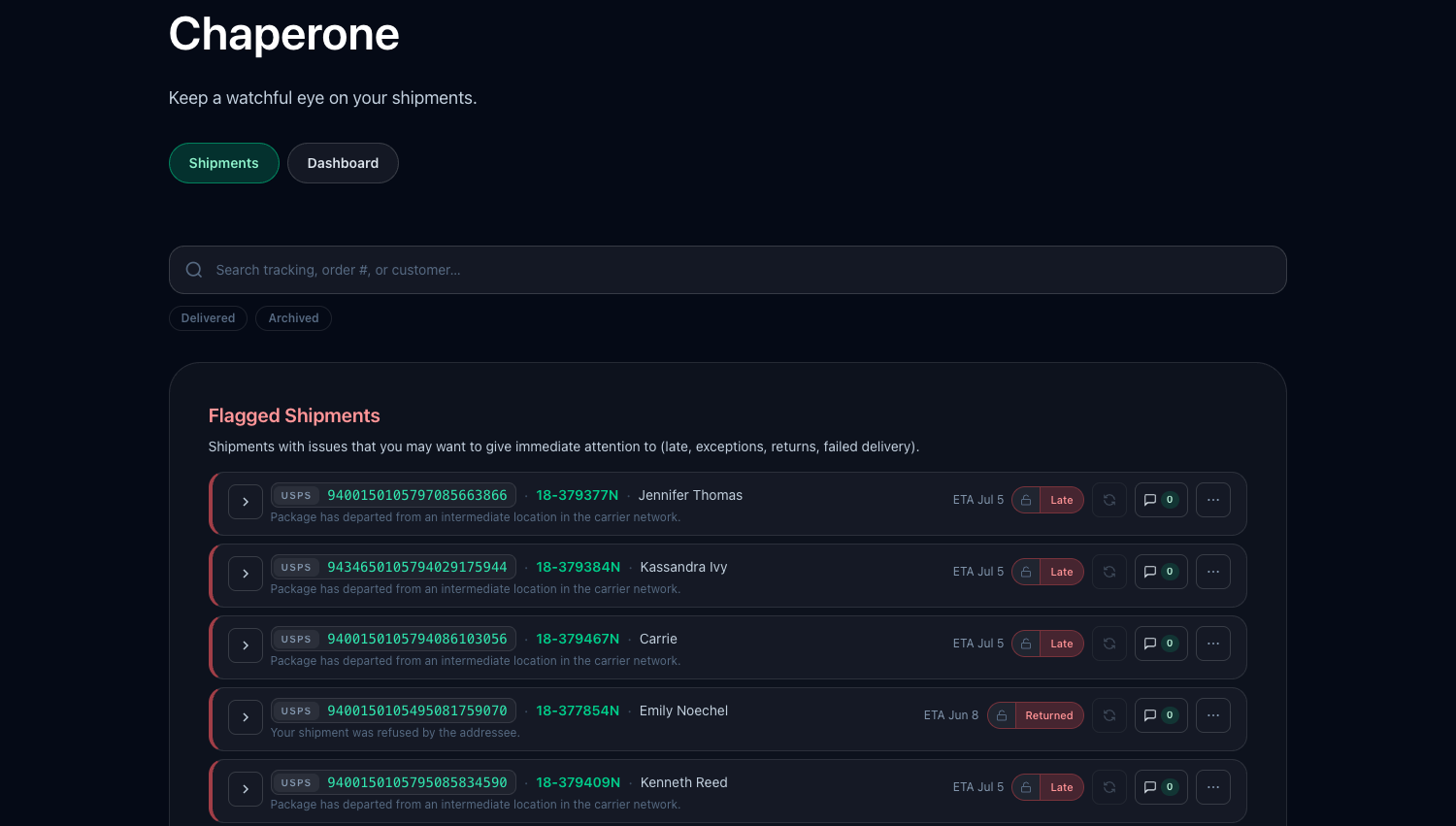Click lock icon on Jennifer Thomas row
This screenshot has height=826, width=1456.
coord(1026,500)
